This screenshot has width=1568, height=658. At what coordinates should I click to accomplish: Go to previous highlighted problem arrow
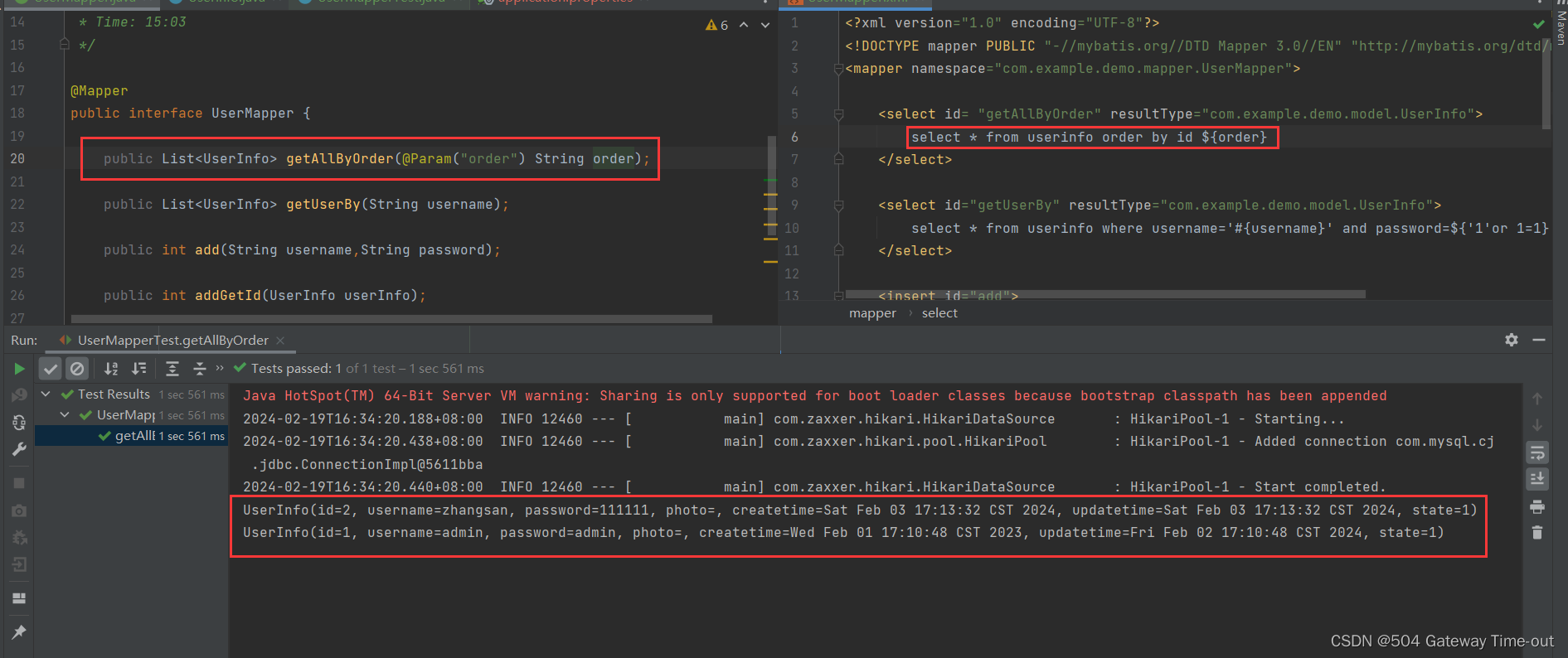tap(744, 25)
